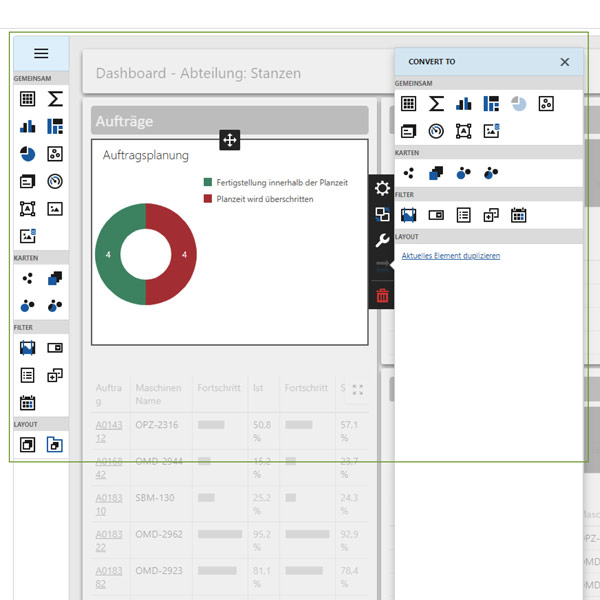Screen dimensions: 600x600
Task: Convert to Tree View in Convert To panel
Action: coord(491,215)
